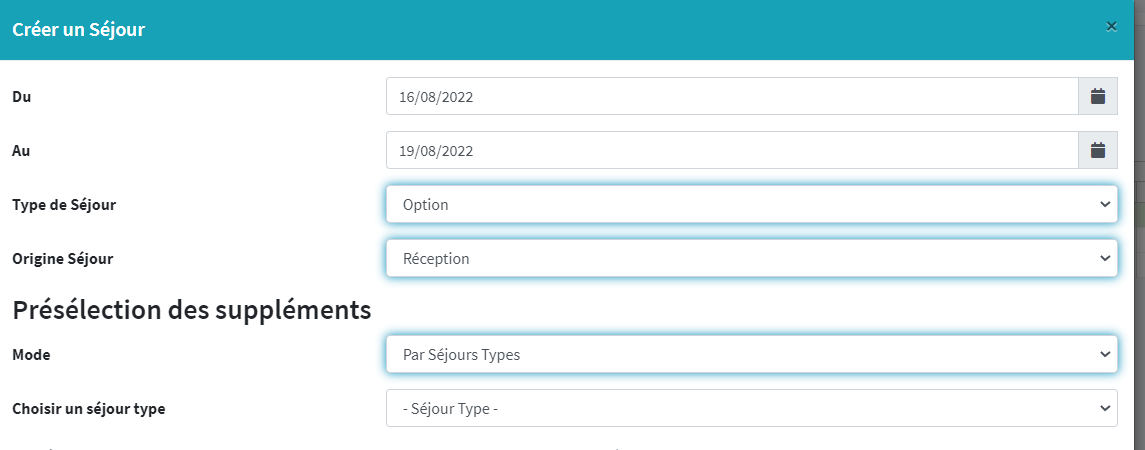Open the Origine Séjour dropdown
This screenshot has width=1145, height=450.
click(x=750, y=259)
